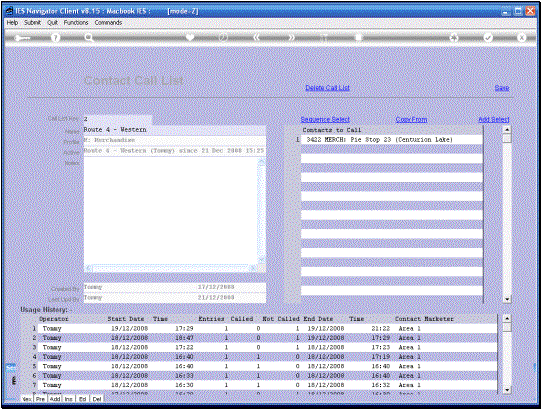Click the Contacts to Call scrollbar down arrow
The height and width of the screenshot is (409, 541).
(506, 299)
